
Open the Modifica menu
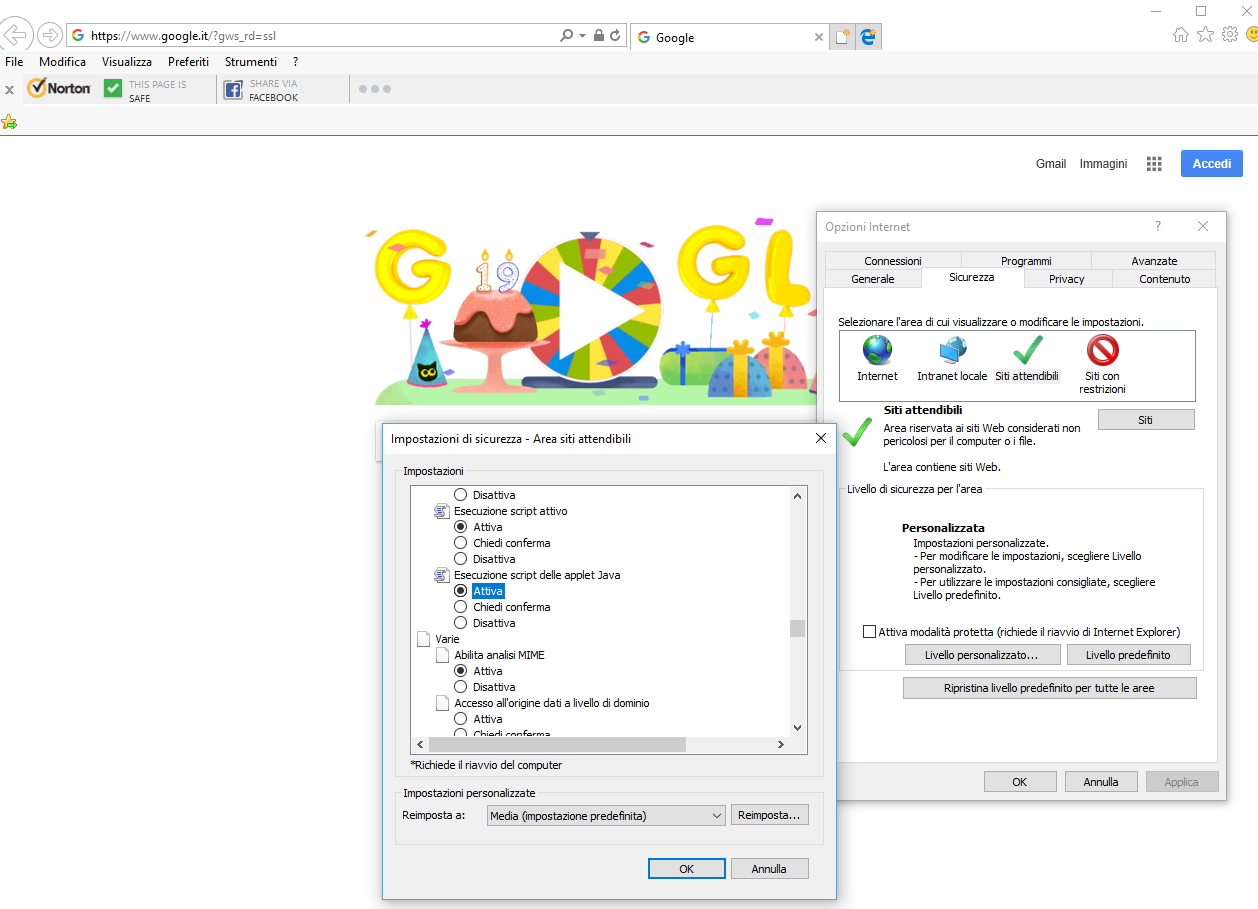point(62,62)
